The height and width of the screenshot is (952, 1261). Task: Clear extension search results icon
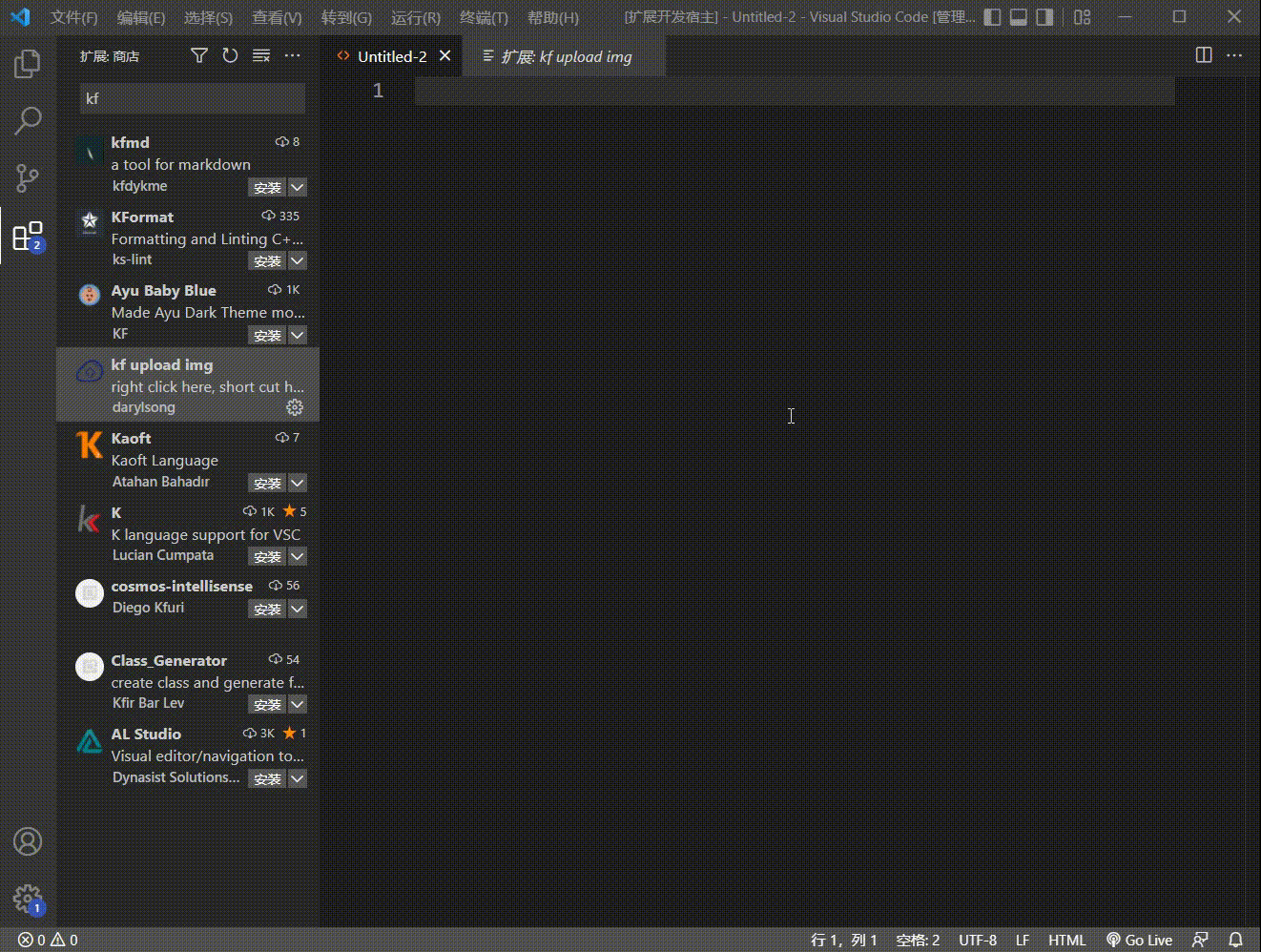coord(261,56)
